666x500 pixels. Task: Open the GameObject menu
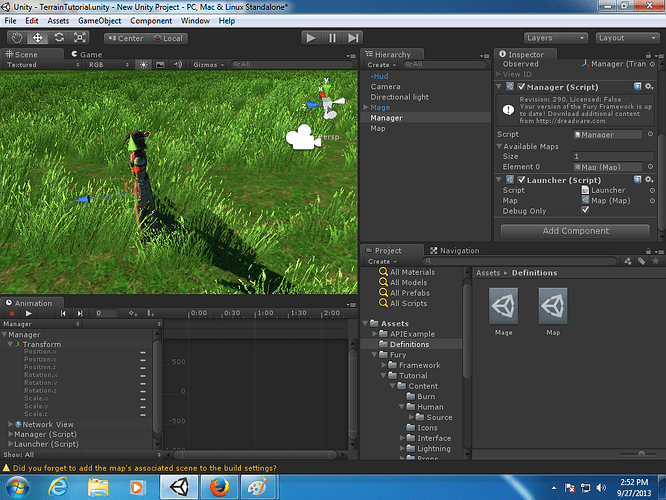(99, 21)
